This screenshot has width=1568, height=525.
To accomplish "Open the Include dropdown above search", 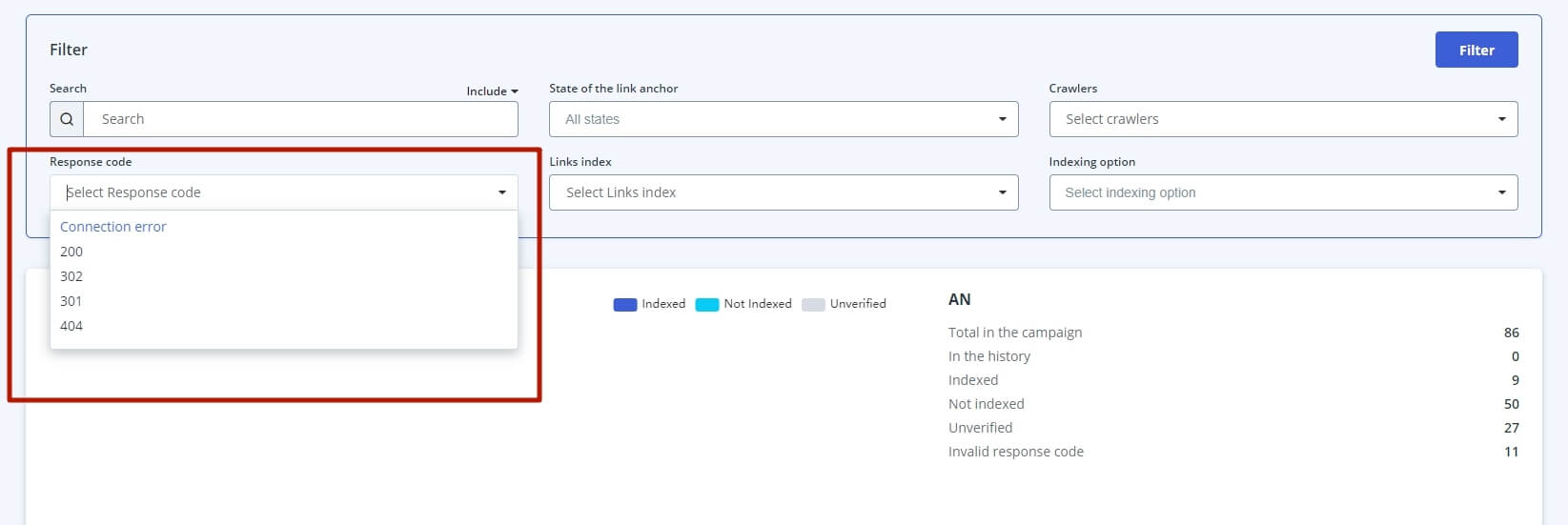I will (x=492, y=91).
